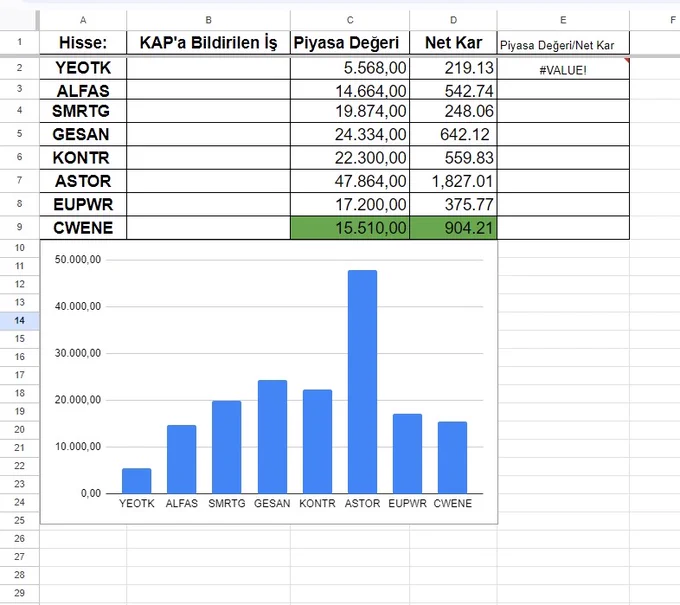Click empty ratio cell in CWENE row

click(x=563, y=228)
